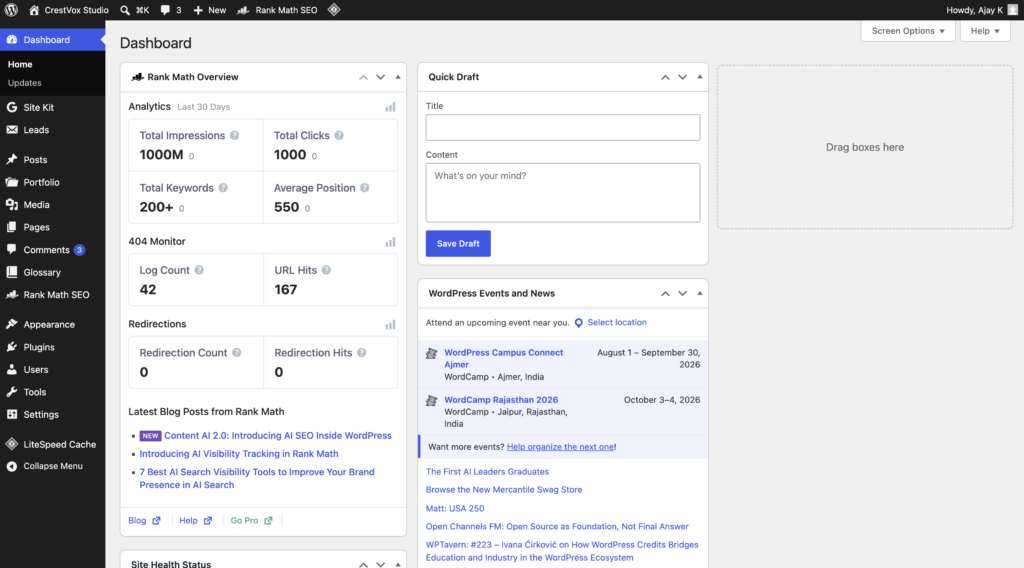Open Content AI 2.0 blog post
The height and width of the screenshot is (568, 1024).
(278, 435)
